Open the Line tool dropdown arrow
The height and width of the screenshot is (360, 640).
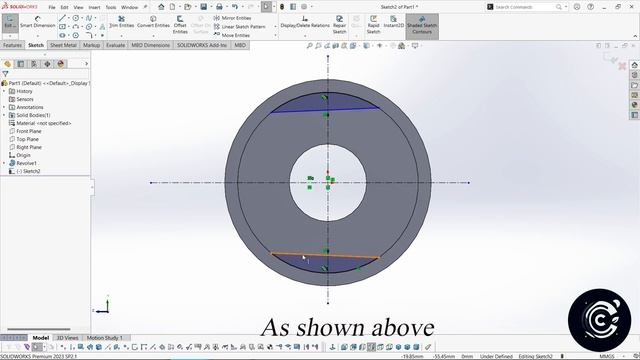68,18
